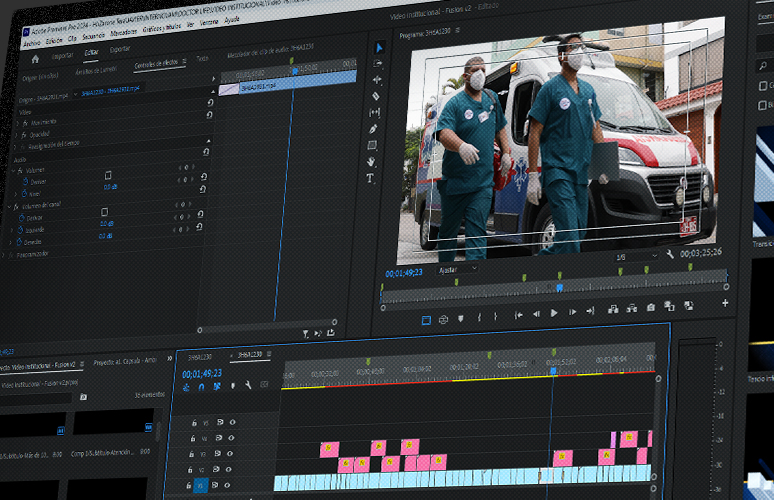Select the Track Select Forward tool
The image size is (774, 500).
point(378,64)
